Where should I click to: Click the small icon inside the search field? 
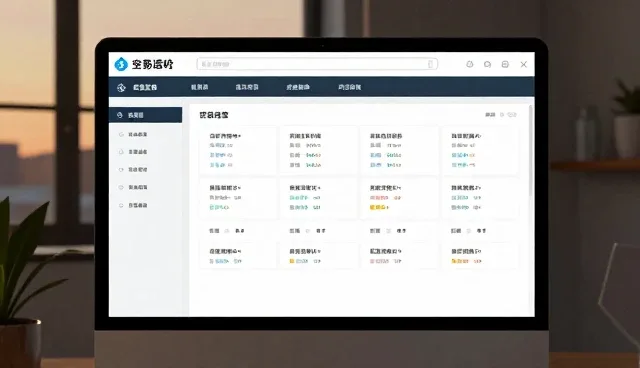pos(430,64)
